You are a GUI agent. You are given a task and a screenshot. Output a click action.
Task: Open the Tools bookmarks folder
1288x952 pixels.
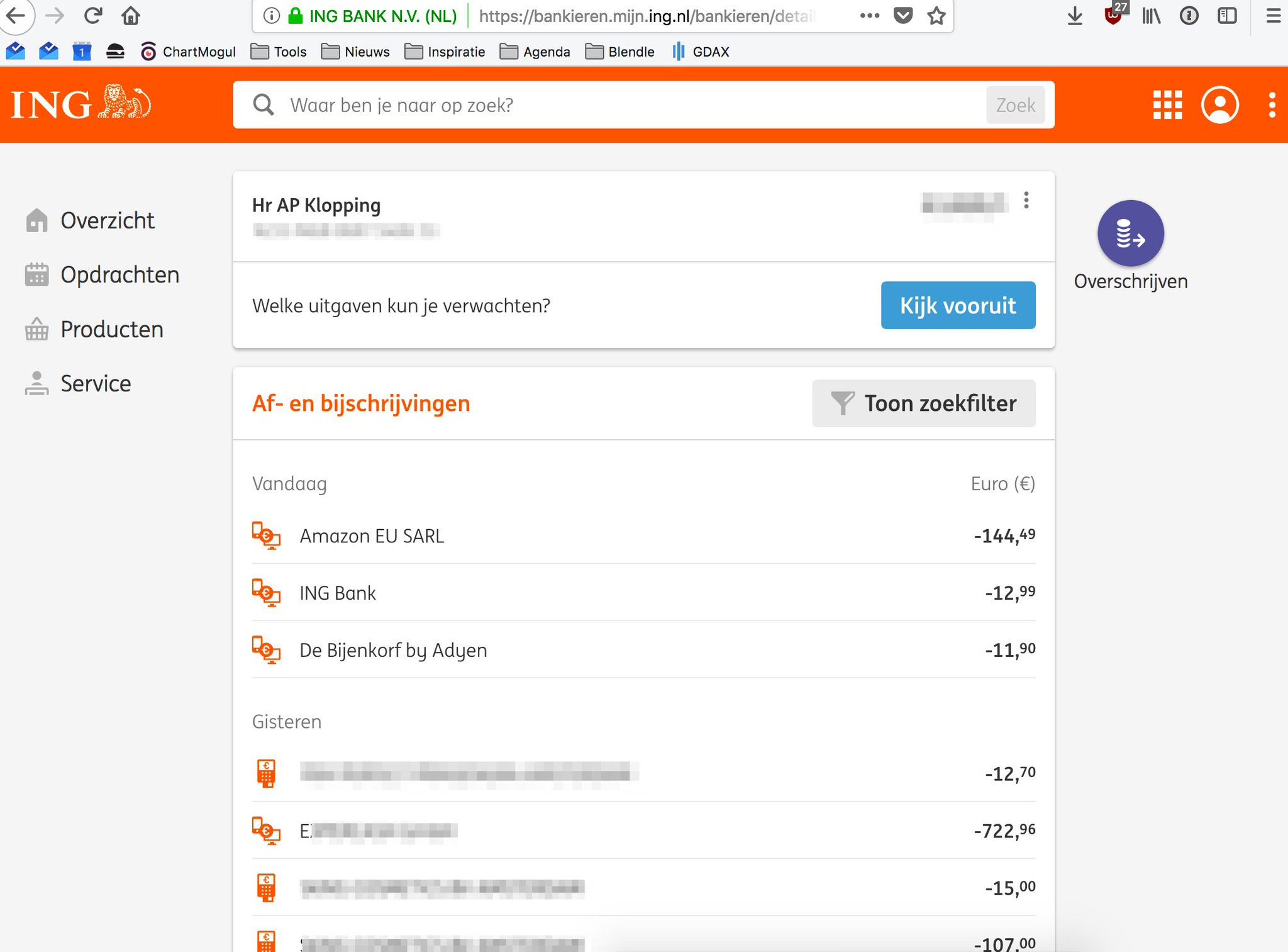pyautogui.click(x=278, y=52)
